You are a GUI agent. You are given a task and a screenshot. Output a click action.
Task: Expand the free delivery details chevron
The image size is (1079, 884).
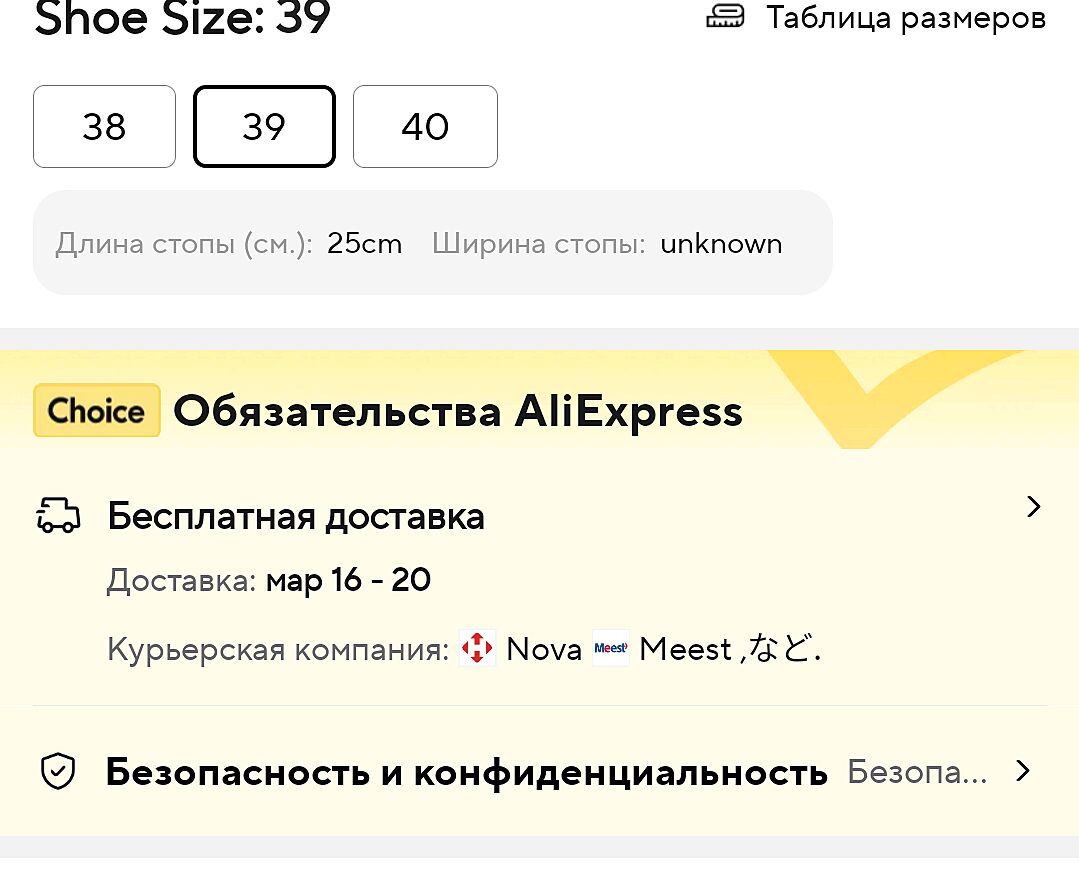[x=1034, y=507]
